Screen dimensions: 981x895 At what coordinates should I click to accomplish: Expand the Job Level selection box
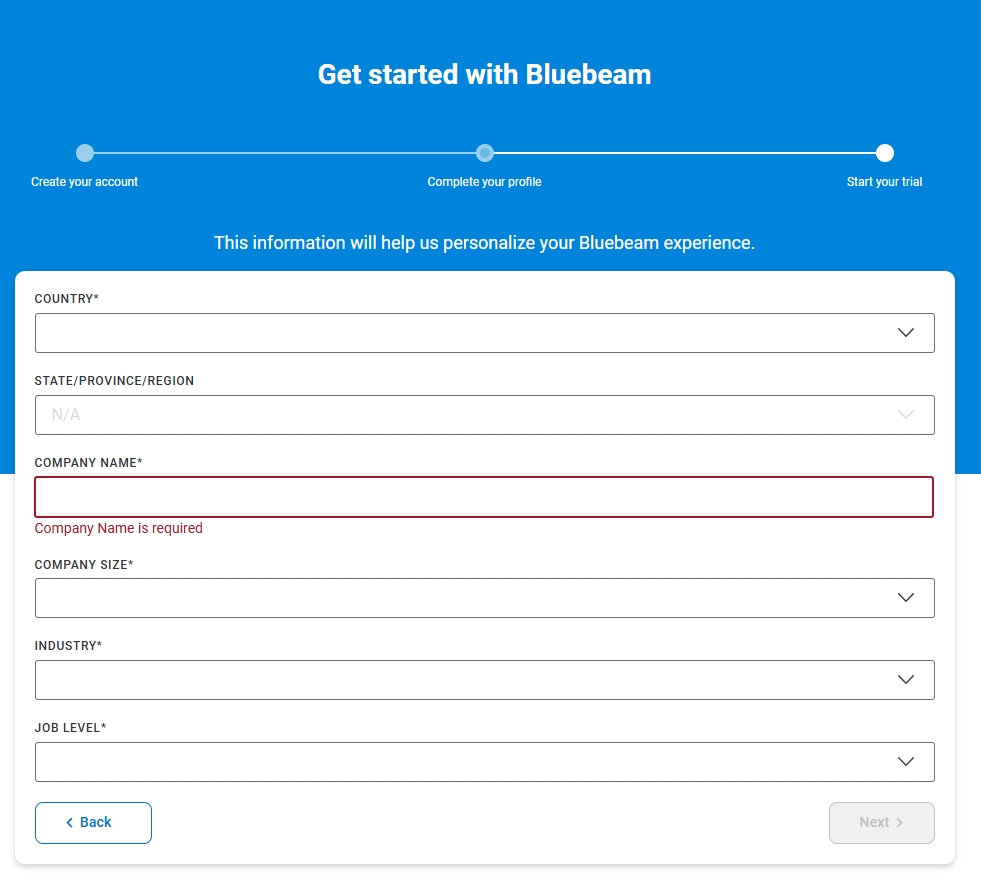click(x=470, y=762)
